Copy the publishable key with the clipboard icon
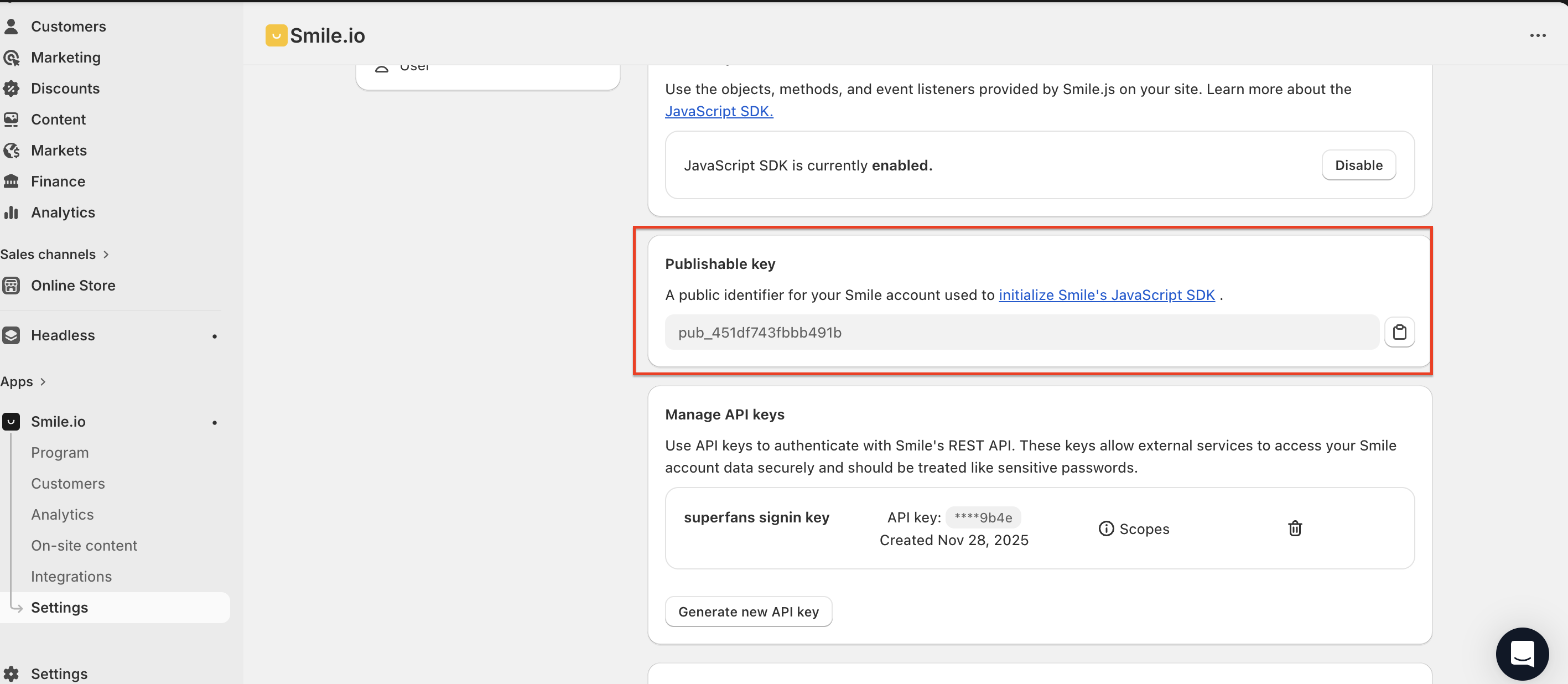This screenshot has height=684, width=1568. tap(1399, 332)
